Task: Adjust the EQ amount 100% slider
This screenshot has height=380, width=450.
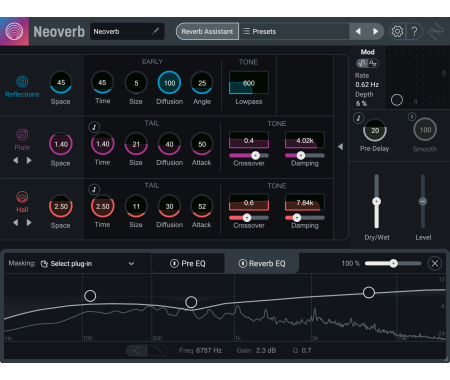Action: click(x=393, y=264)
